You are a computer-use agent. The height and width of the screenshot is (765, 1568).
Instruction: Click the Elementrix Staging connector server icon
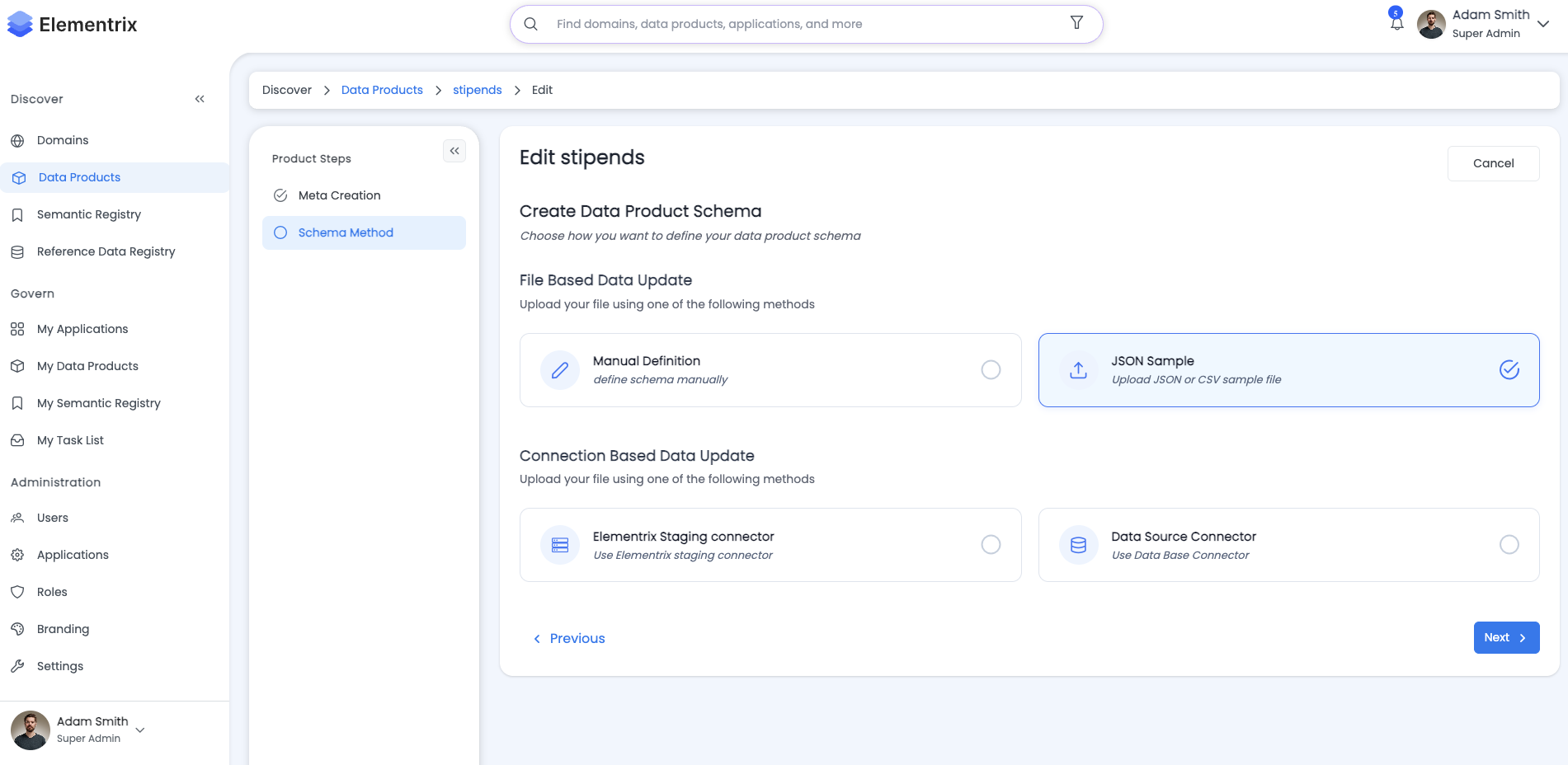coord(560,545)
